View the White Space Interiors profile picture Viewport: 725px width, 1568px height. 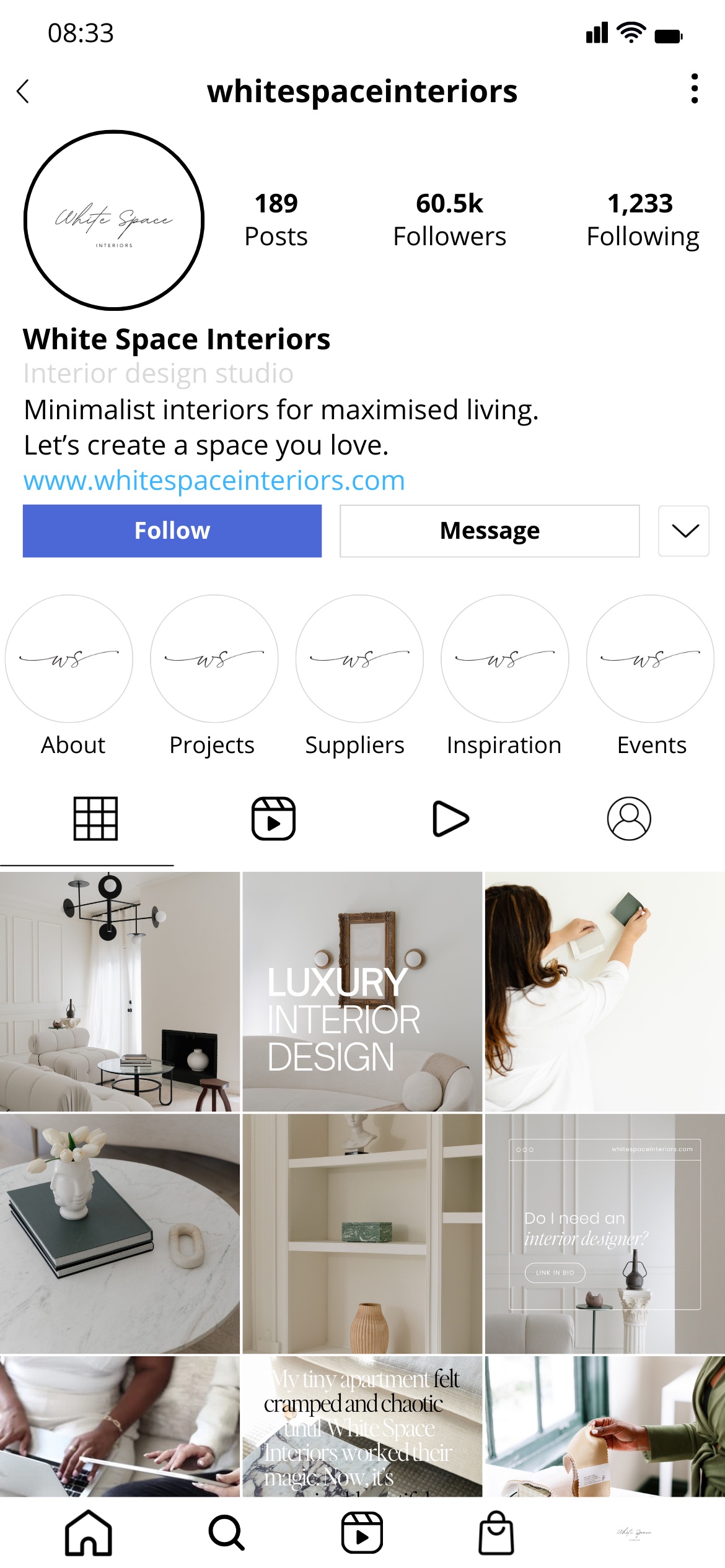click(x=114, y=220)
